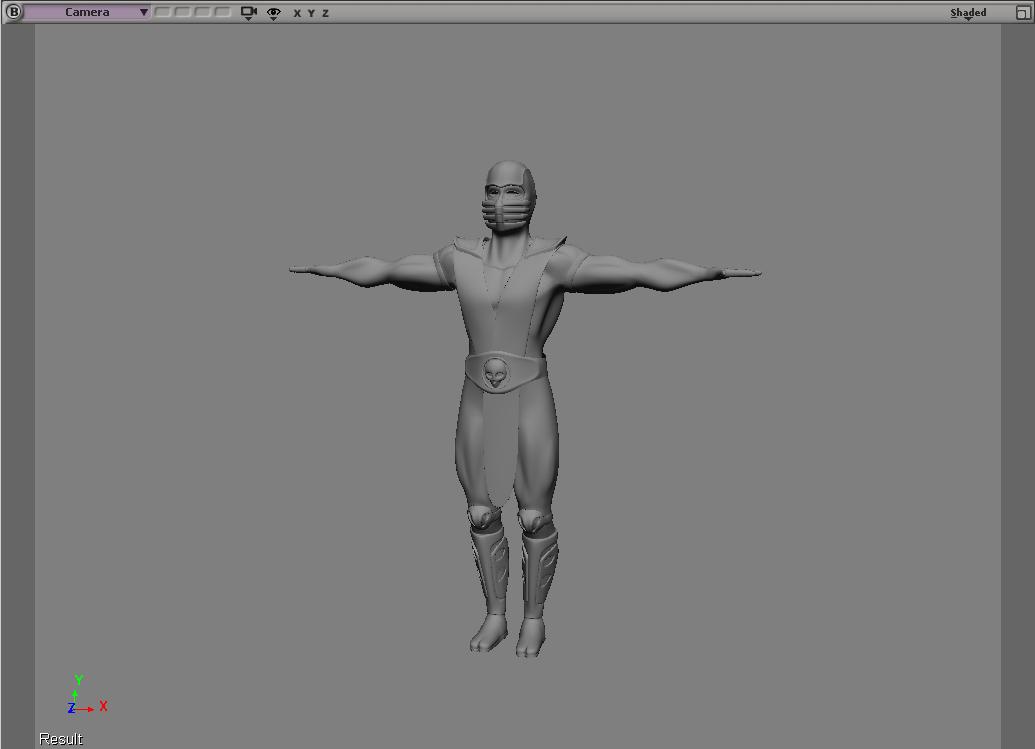Image resolution: width=1035 pixels, height=749 pixels.
Task: Click the viewport maximize/restore icon
Action: pos(1023,13)
